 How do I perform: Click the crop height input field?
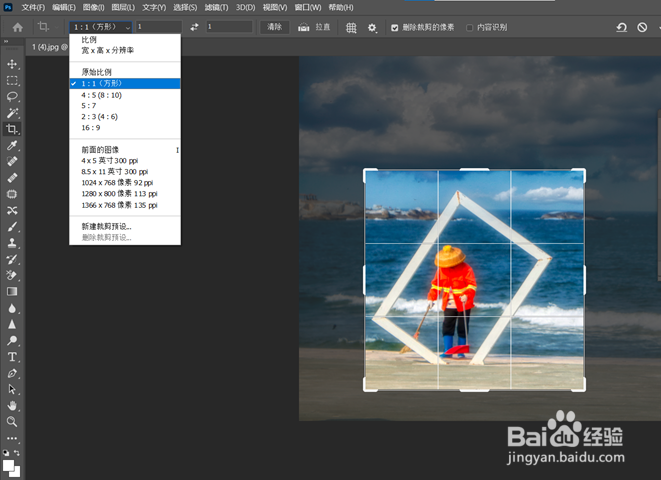[x=229, y=27]
